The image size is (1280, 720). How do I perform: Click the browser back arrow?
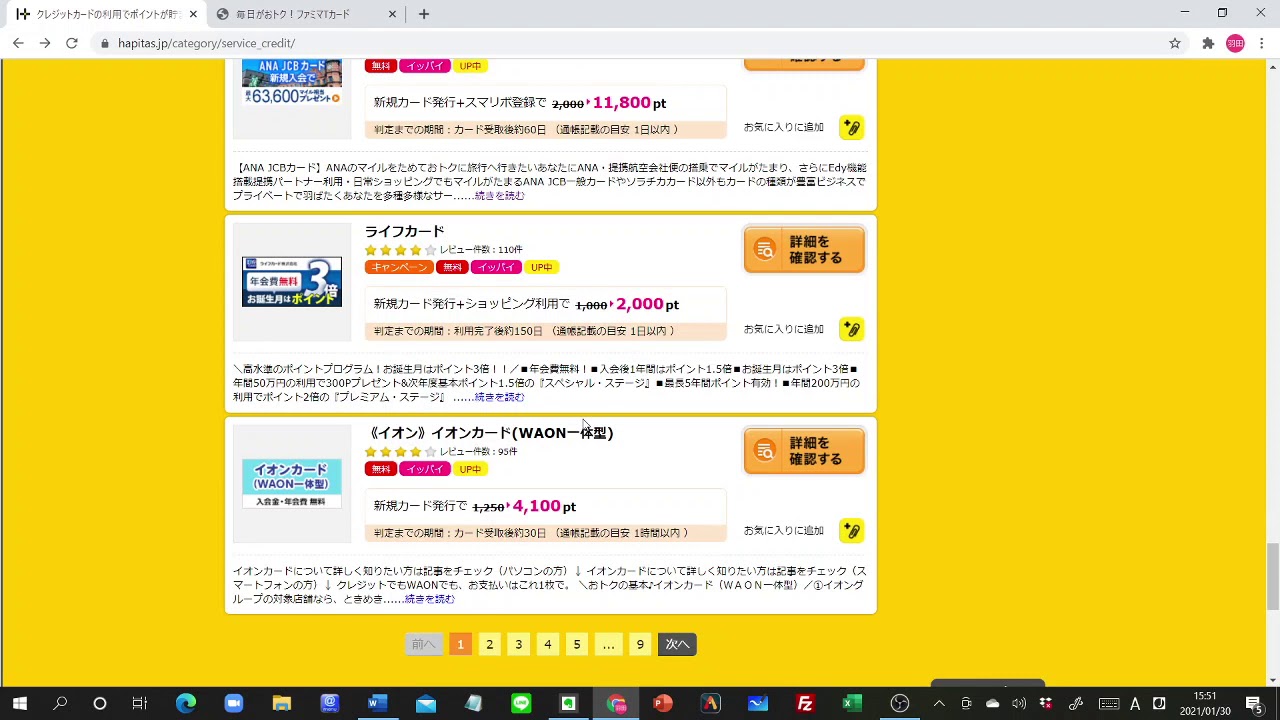pyautogui.click(x=18, y=43)
